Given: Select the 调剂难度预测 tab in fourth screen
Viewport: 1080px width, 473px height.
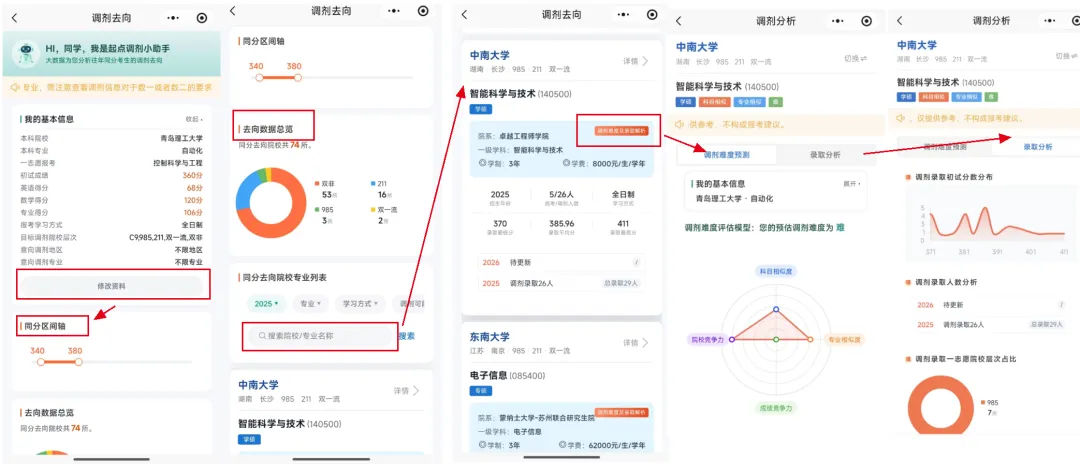Looking at the screenshot, I should pyautogui.click(x=727, y=154).
